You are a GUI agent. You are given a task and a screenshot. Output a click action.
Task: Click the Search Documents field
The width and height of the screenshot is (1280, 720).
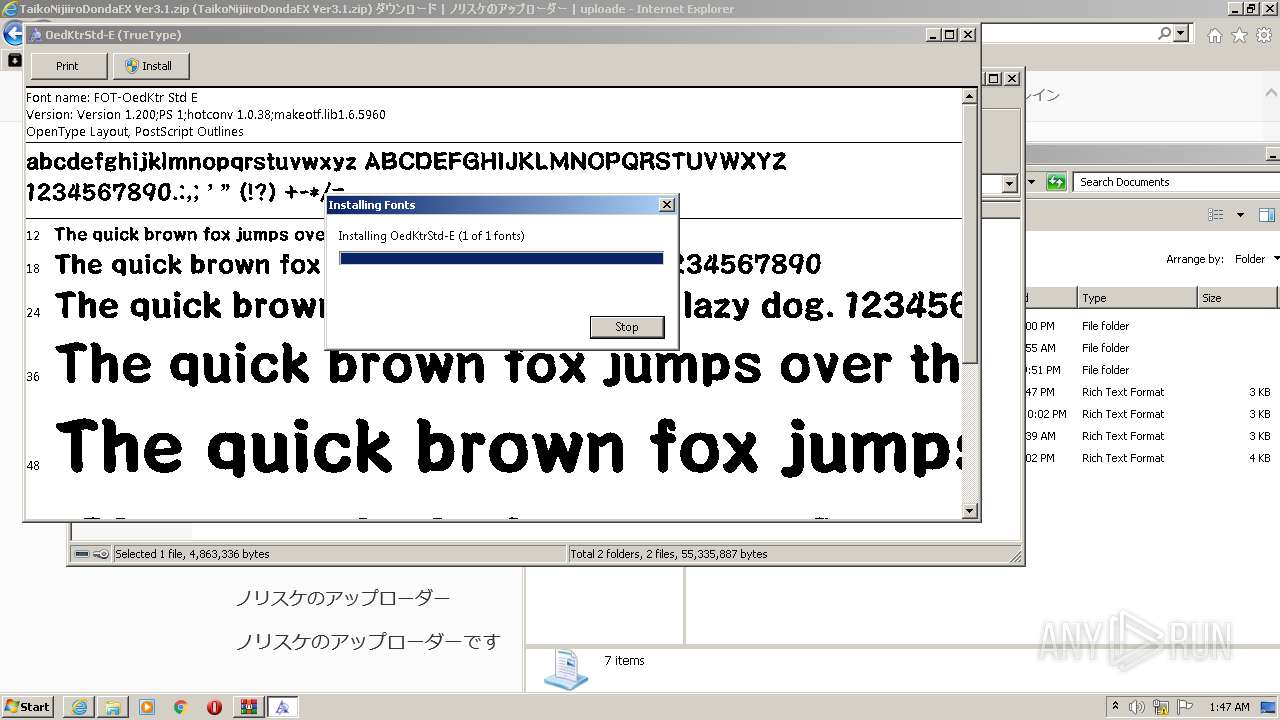[1176, 182]
